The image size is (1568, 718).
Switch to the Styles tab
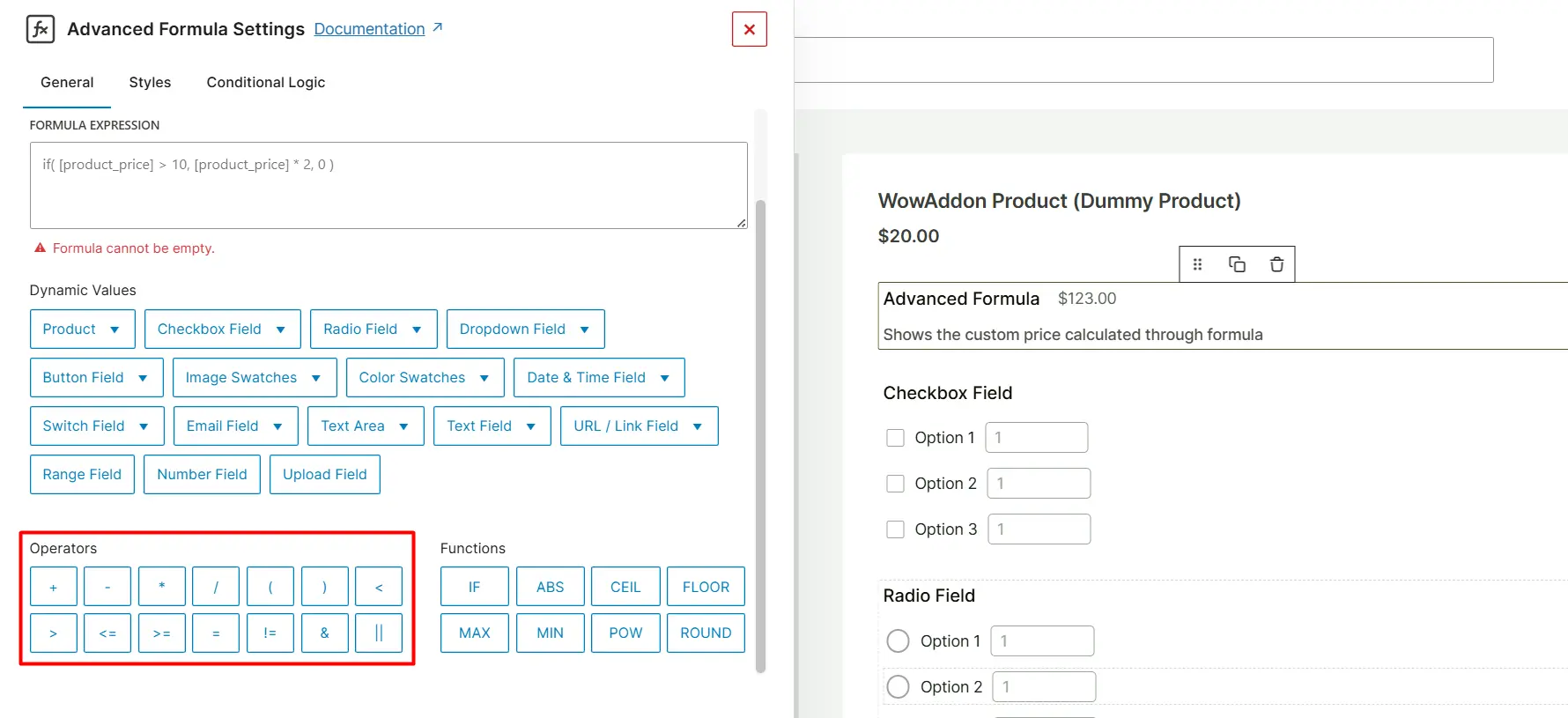coord(150,82)
